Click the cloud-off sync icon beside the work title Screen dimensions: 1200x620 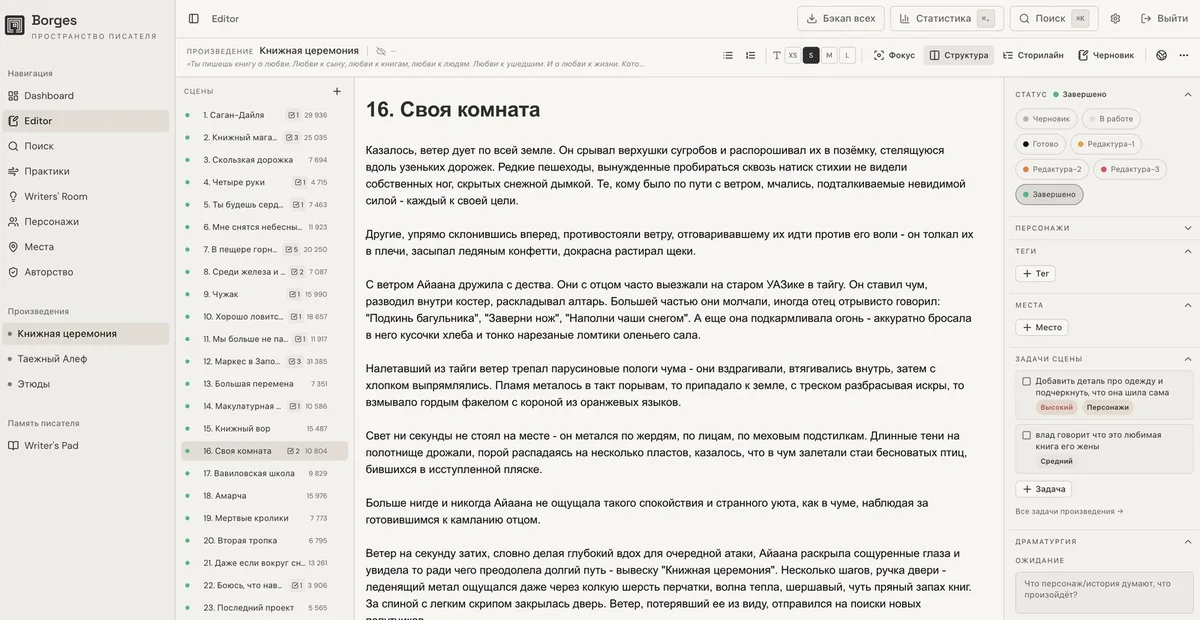coord(380,51)
